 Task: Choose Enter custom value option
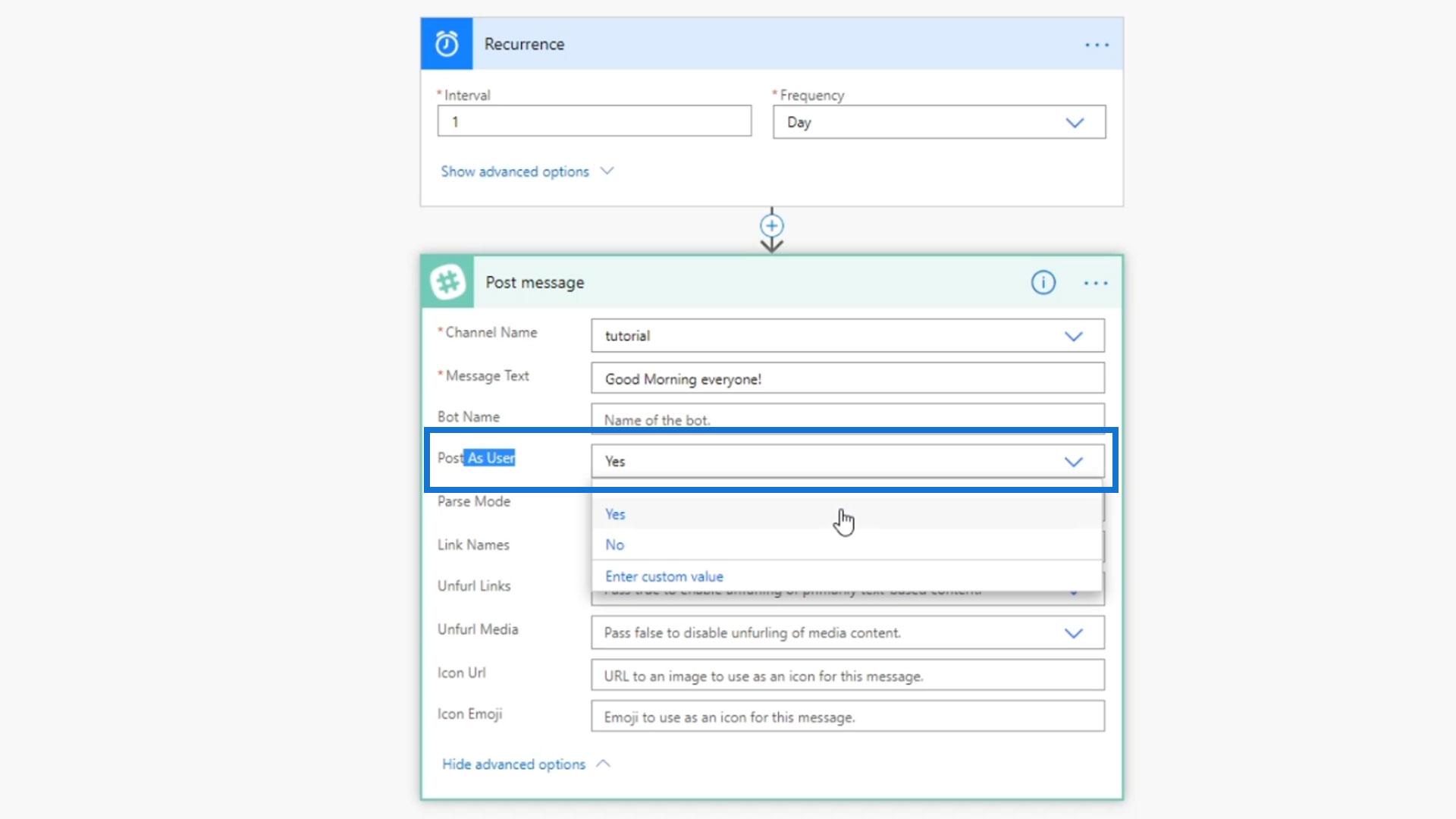tap(664, 576)
